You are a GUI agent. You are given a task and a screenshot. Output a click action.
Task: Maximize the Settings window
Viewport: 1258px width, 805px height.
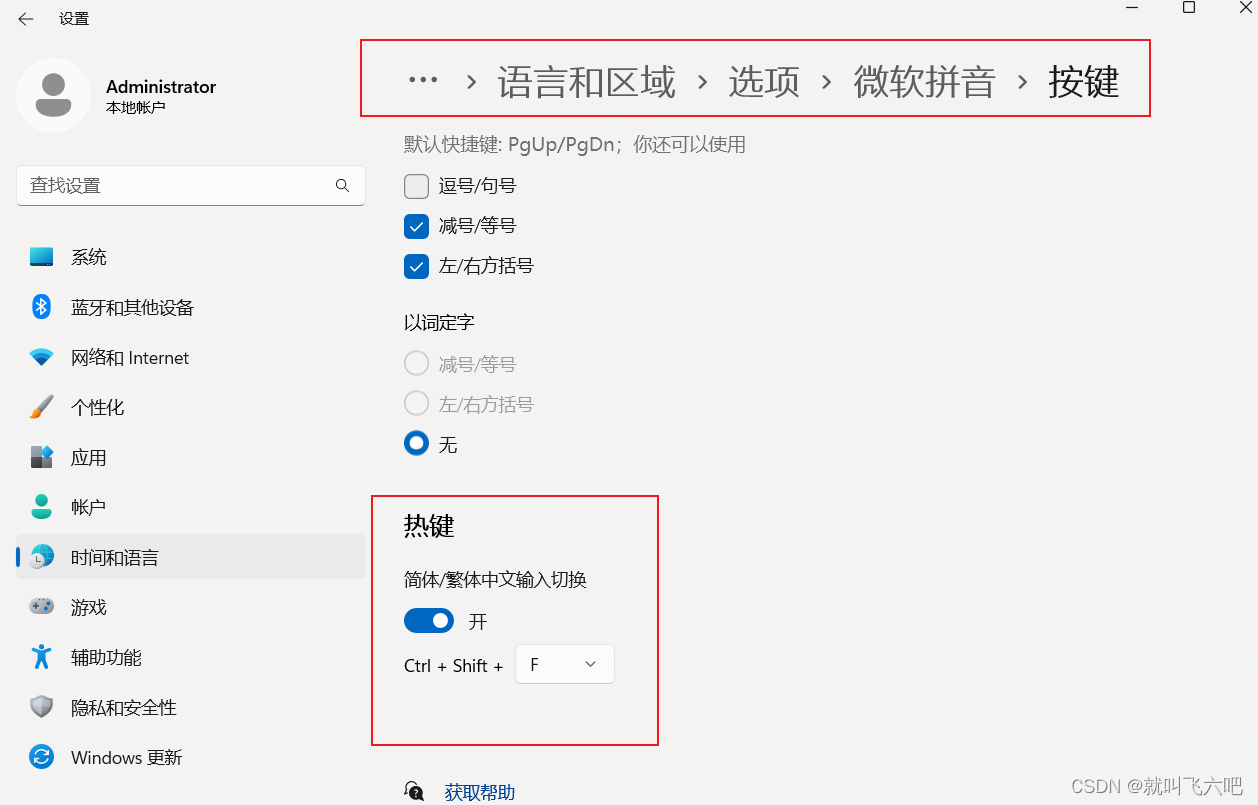(1189, 8)
